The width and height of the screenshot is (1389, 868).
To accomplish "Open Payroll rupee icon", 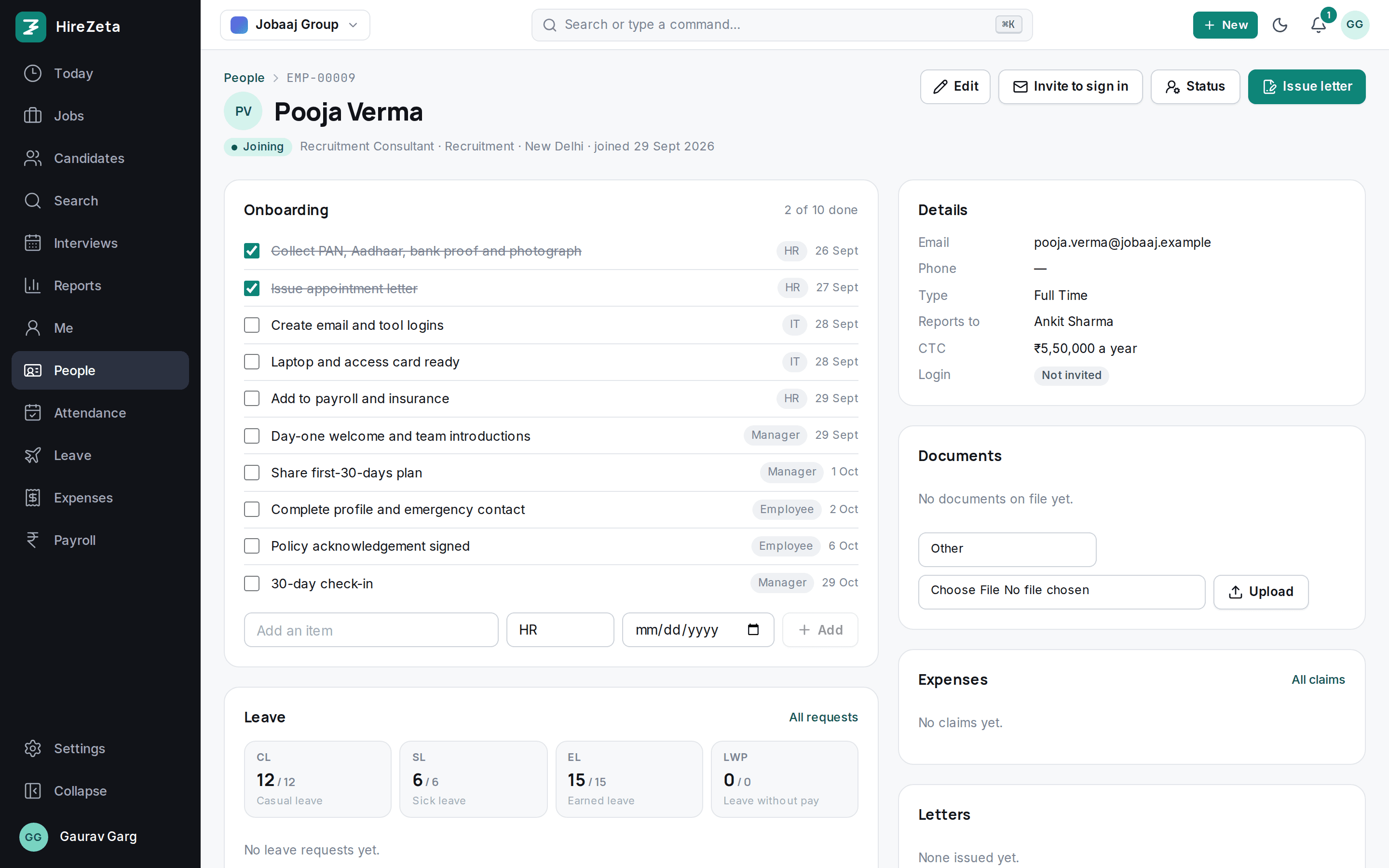I will pos(33,541).
